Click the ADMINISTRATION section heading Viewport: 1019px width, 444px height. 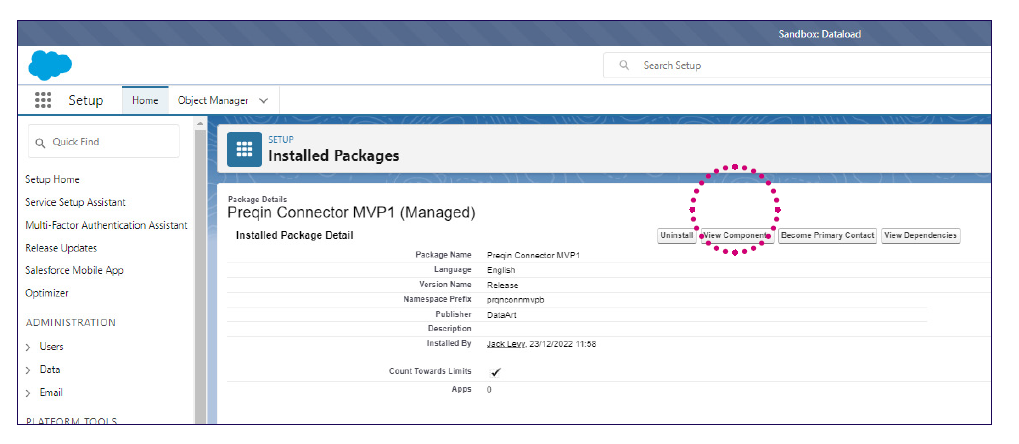point(70,322)
